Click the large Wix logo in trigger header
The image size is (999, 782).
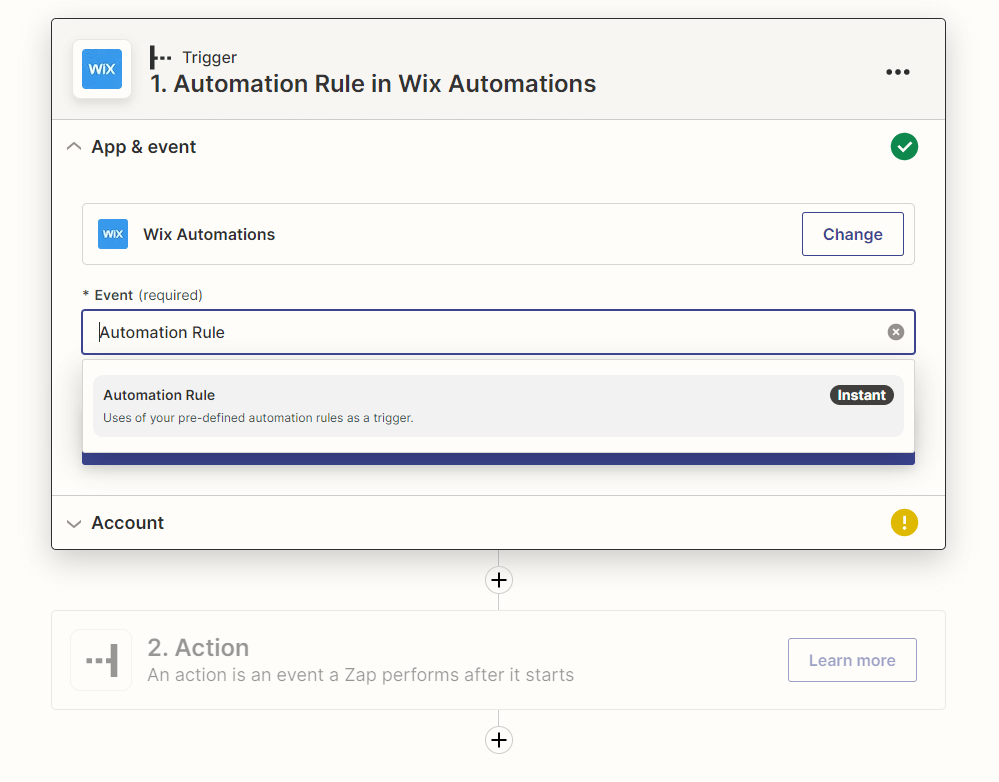[102, 69]
